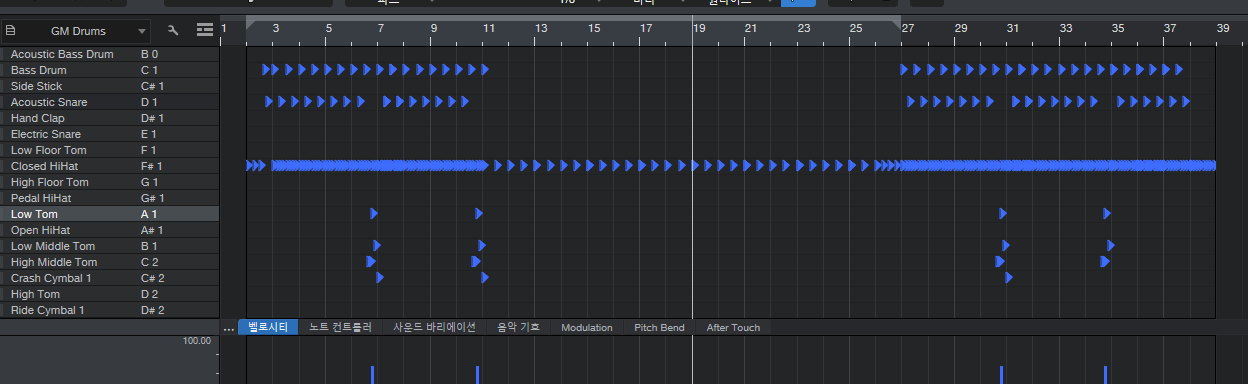Select the High Middle Tom note at bar 31

[x=1000, y=262]
